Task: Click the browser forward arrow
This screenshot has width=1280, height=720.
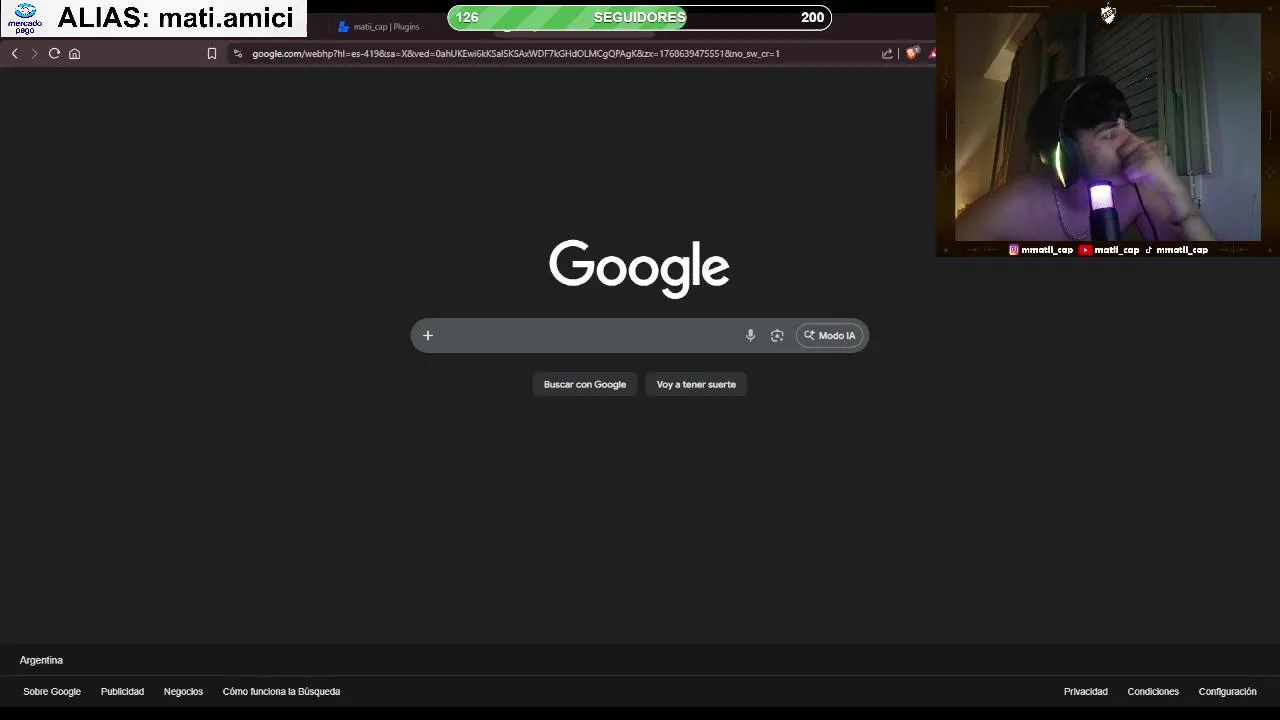Action: [34, 53]
